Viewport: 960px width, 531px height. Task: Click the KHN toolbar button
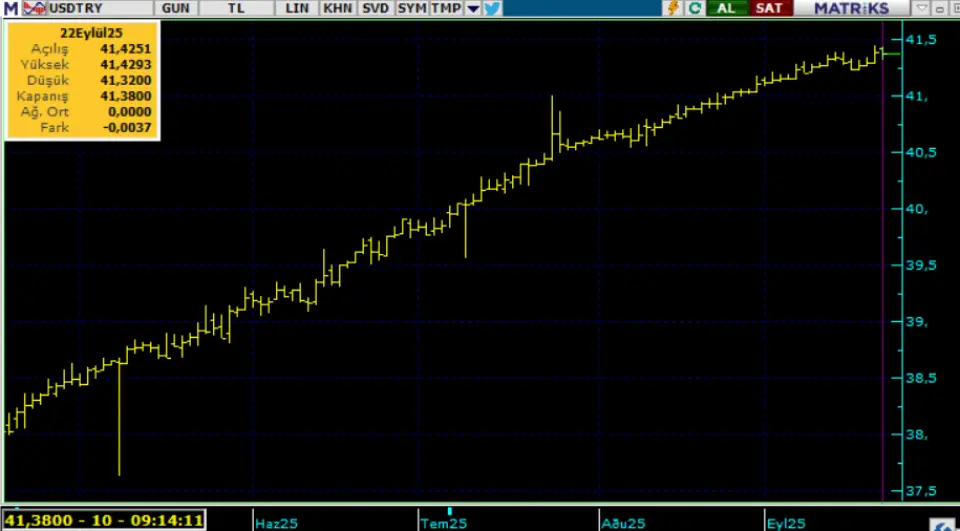click(x=338, y=9)
